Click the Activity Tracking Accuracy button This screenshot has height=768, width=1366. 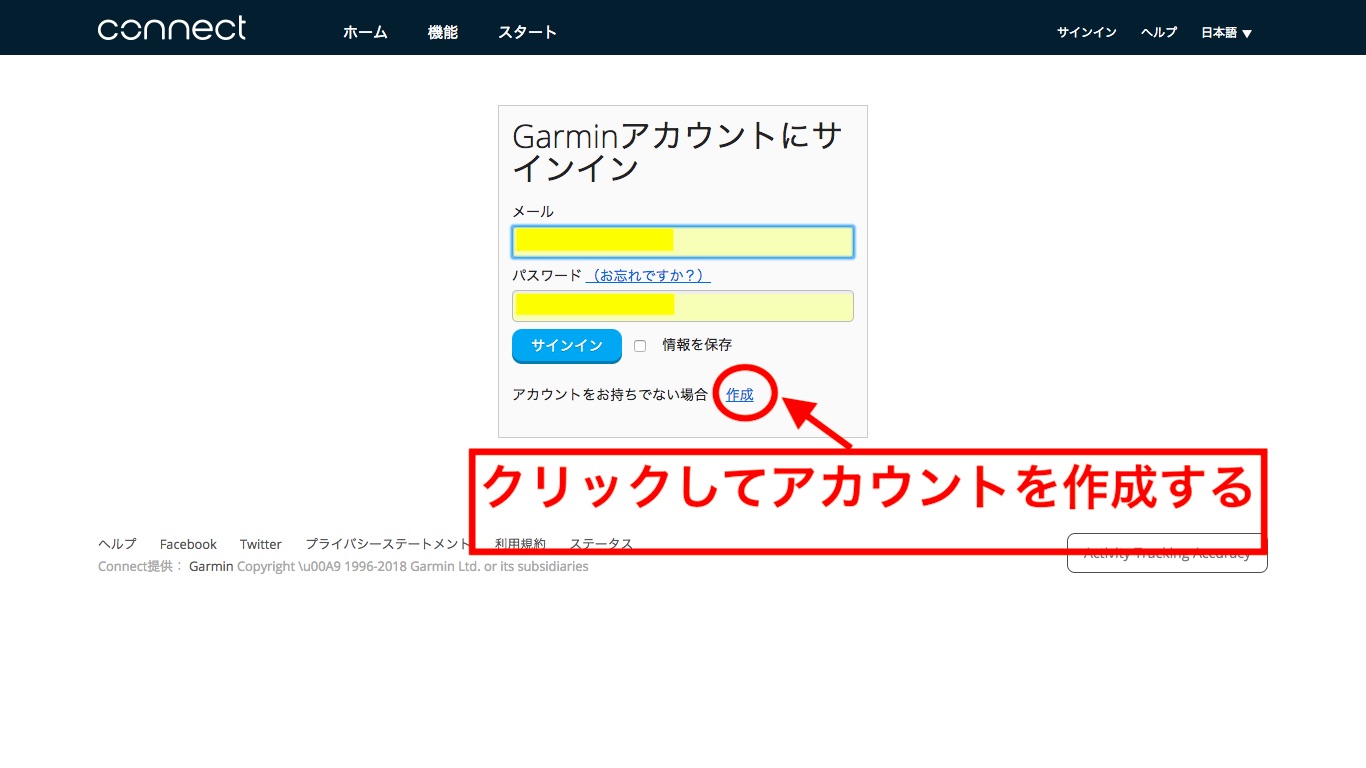(1167, 553)
